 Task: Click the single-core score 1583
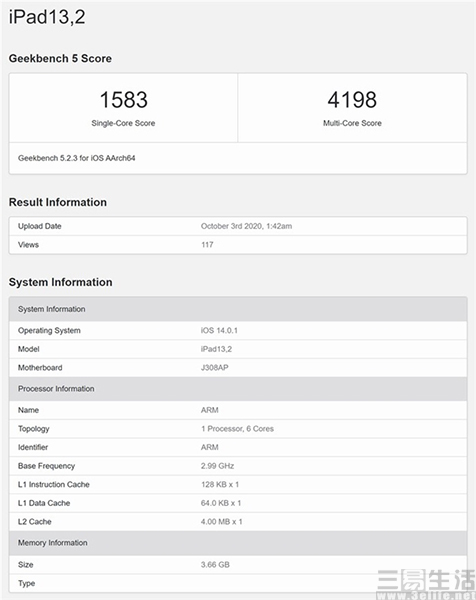[x=124, y=99]
